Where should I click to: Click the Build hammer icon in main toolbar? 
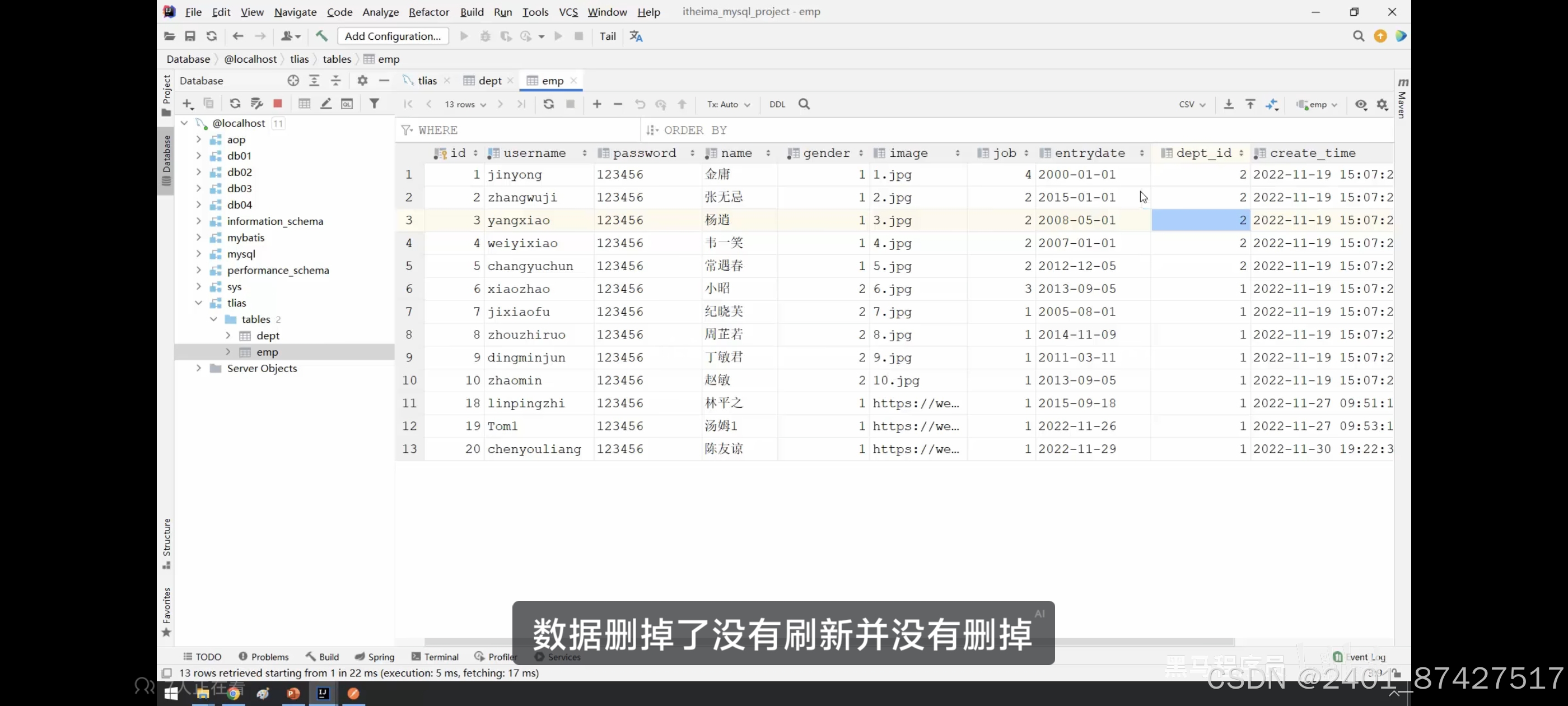pos(321,36)
